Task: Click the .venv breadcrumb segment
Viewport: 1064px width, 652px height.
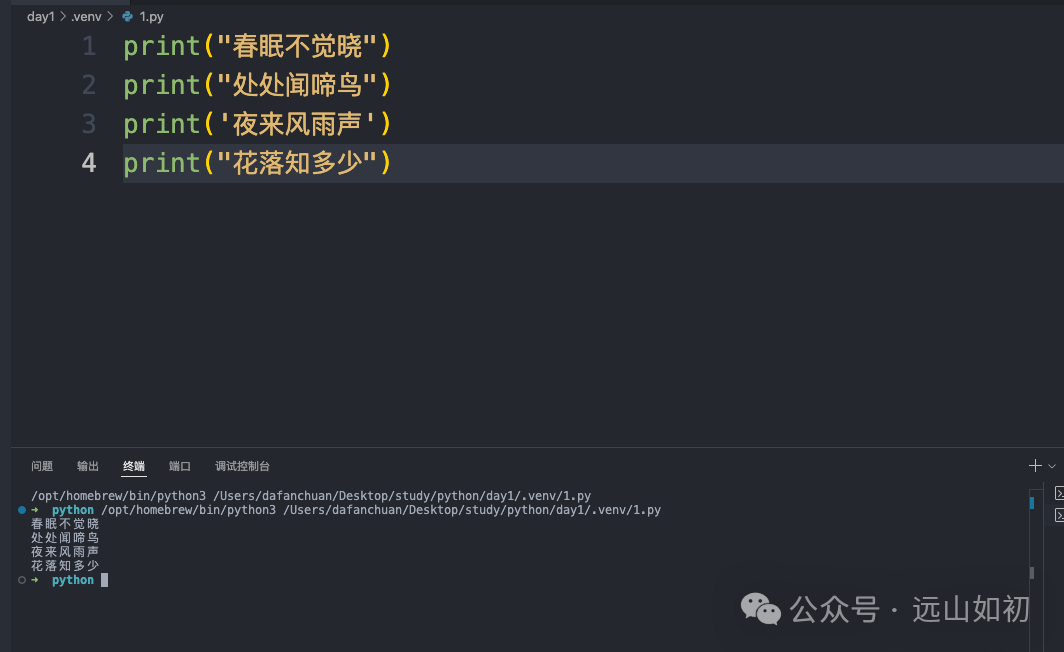Action: 86,17
